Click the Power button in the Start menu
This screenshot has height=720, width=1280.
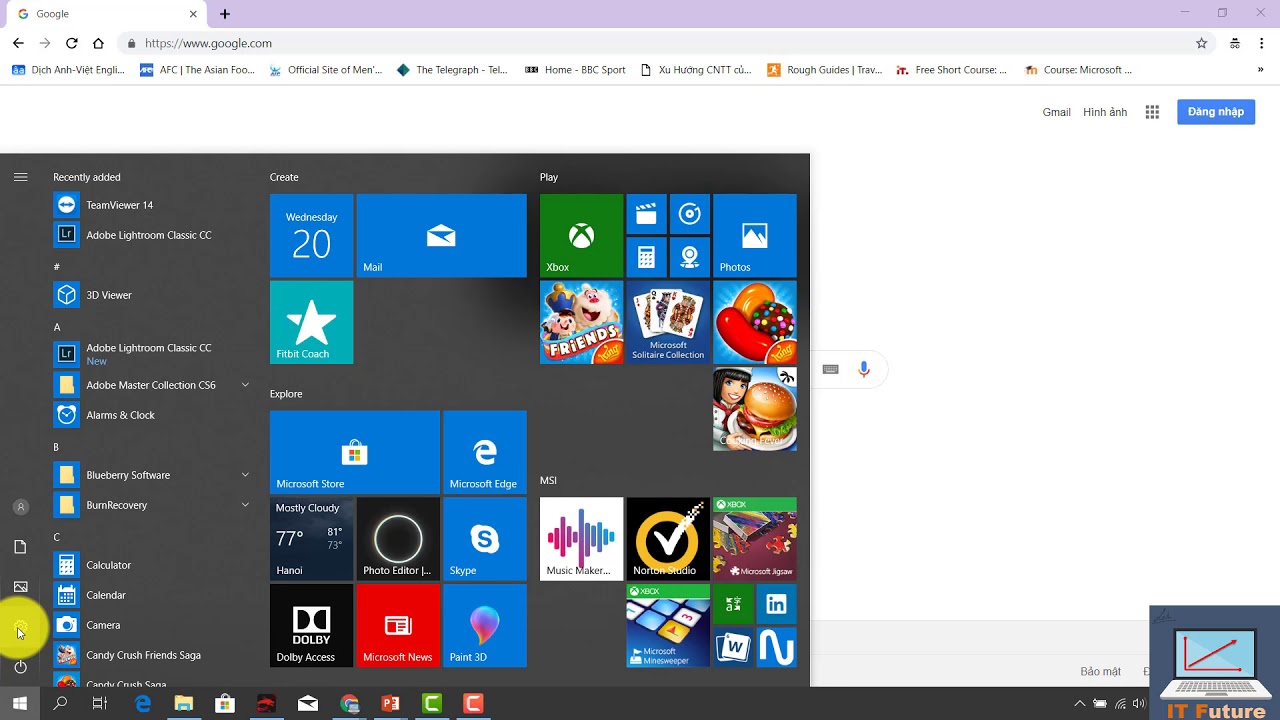[21, 667]
